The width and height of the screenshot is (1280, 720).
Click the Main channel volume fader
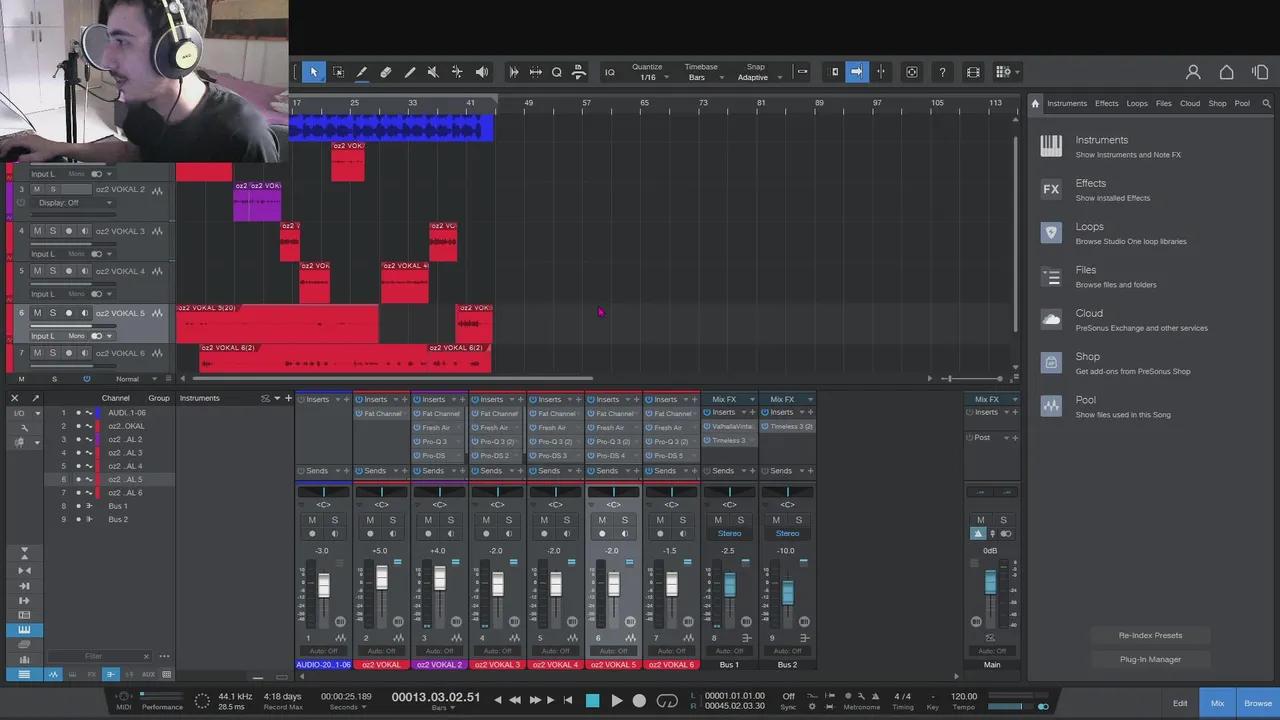[x=990, y=582]
